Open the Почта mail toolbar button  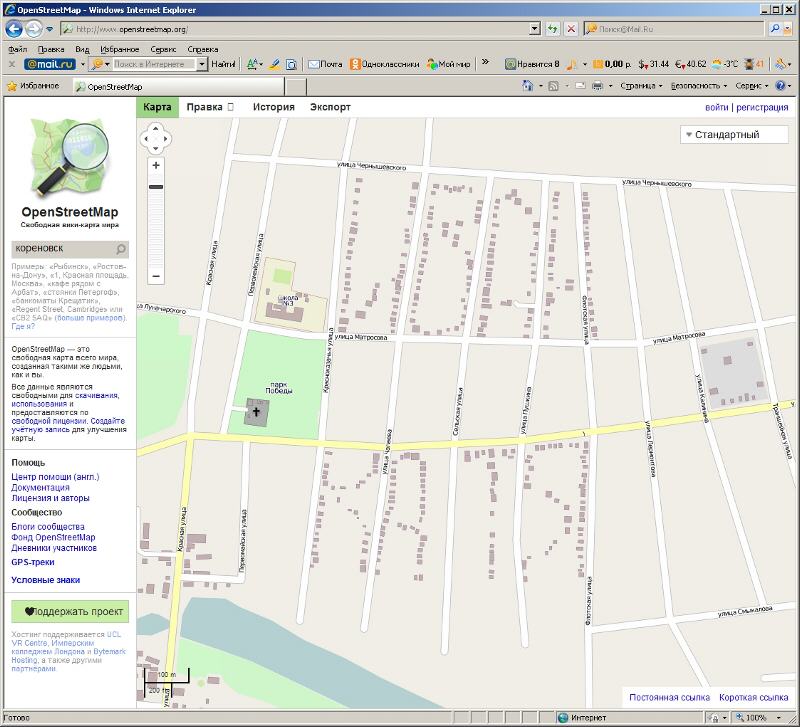point(325,64)
